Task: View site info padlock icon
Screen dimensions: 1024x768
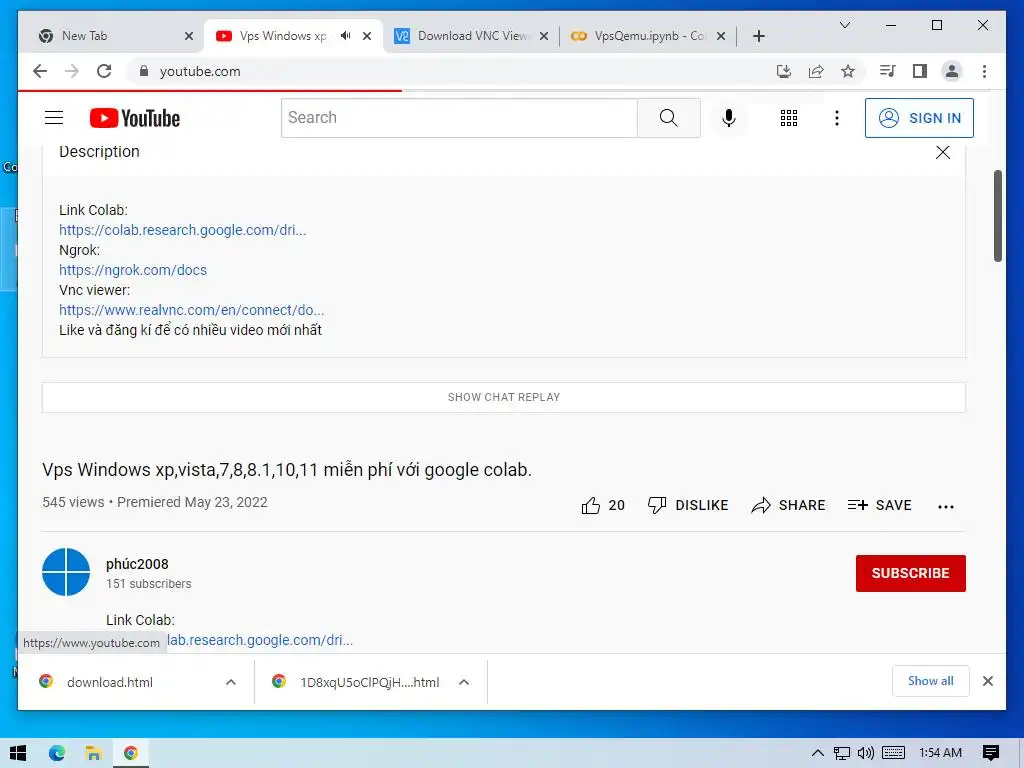Action: [x=144, y=71]
